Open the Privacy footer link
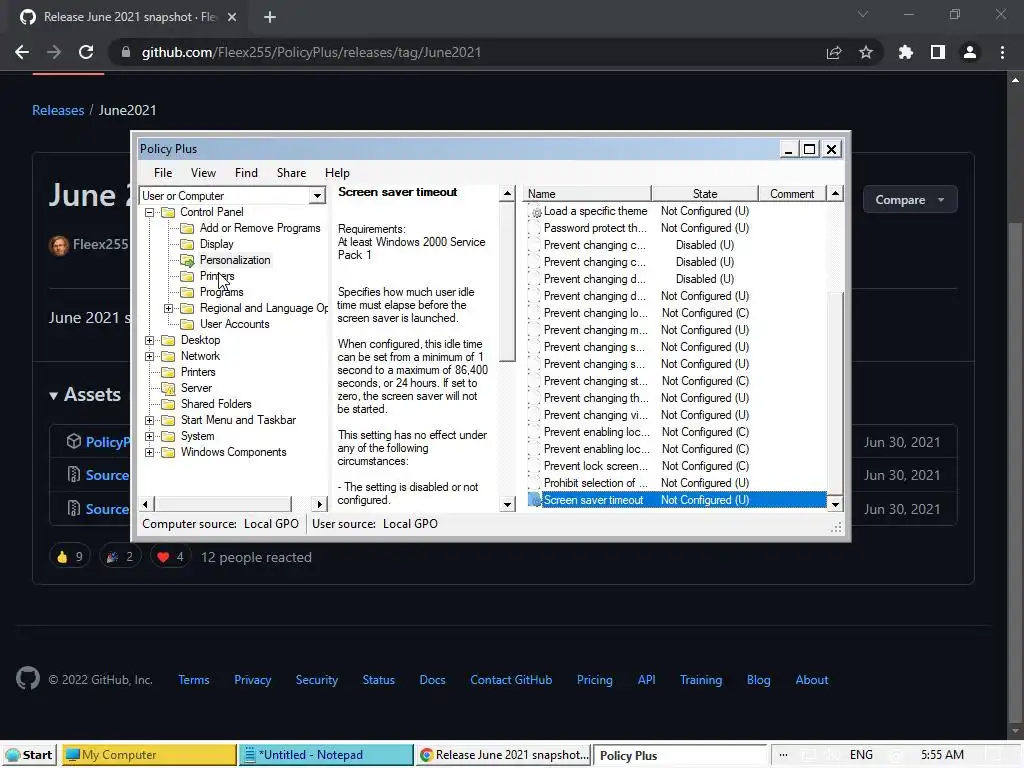Image resolution: width=1024 pixels, height=768 pixels. [x=253, y=680]
